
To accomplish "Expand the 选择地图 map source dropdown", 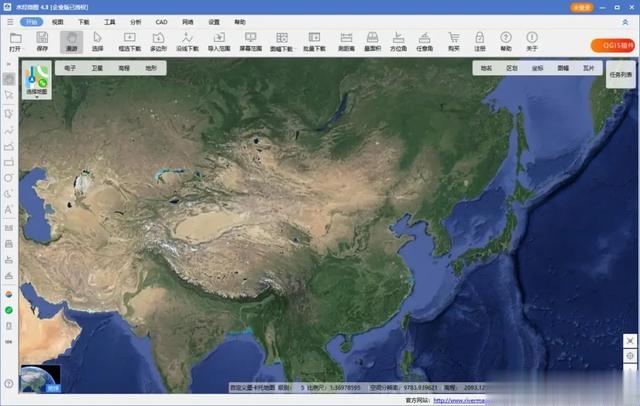I will [37, 80].
